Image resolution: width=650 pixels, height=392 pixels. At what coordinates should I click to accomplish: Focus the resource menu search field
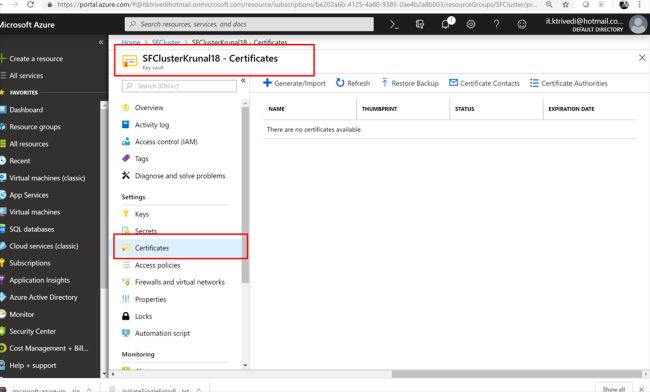[x=179, y=86]
